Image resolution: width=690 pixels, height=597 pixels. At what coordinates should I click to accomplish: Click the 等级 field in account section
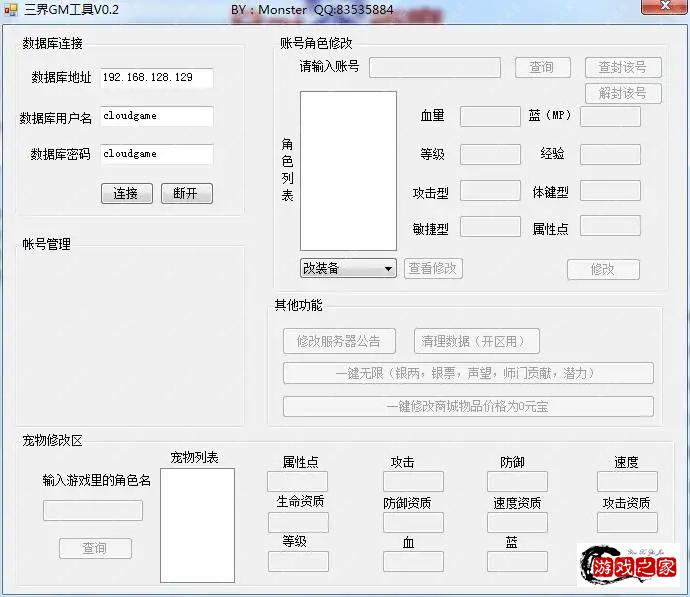point(490,154)
